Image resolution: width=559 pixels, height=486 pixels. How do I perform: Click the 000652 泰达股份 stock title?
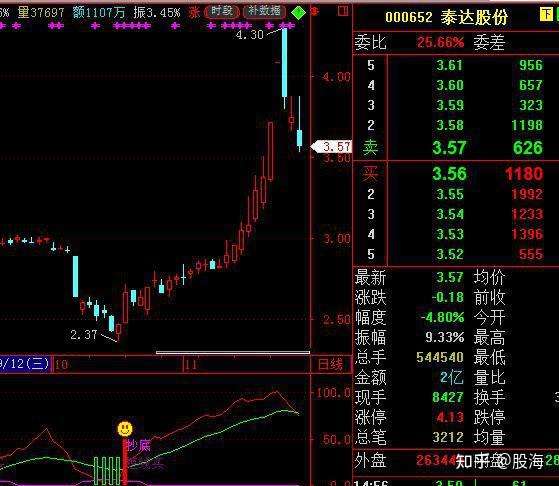click(x=446, y=17)
